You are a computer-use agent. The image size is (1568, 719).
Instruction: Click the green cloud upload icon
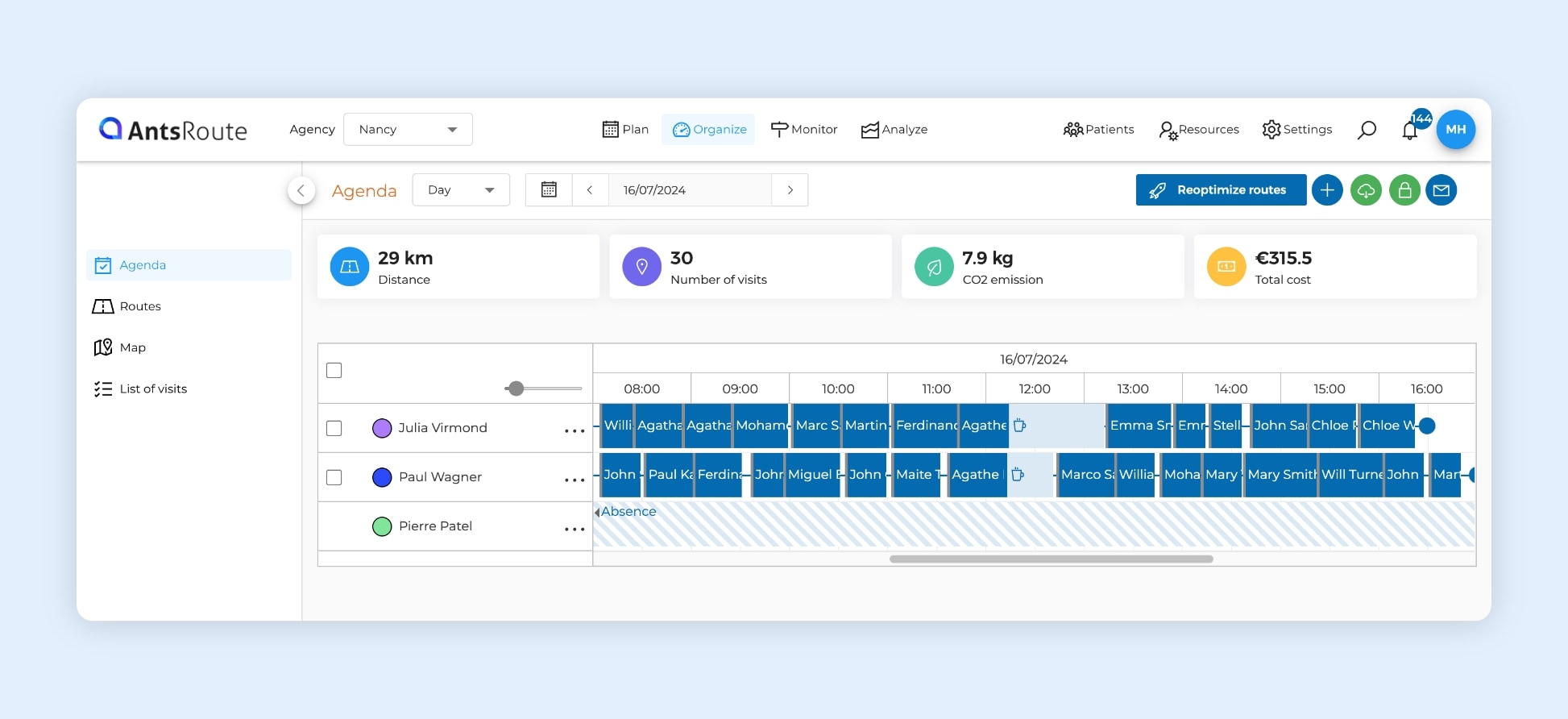[x=1366, y=190]
